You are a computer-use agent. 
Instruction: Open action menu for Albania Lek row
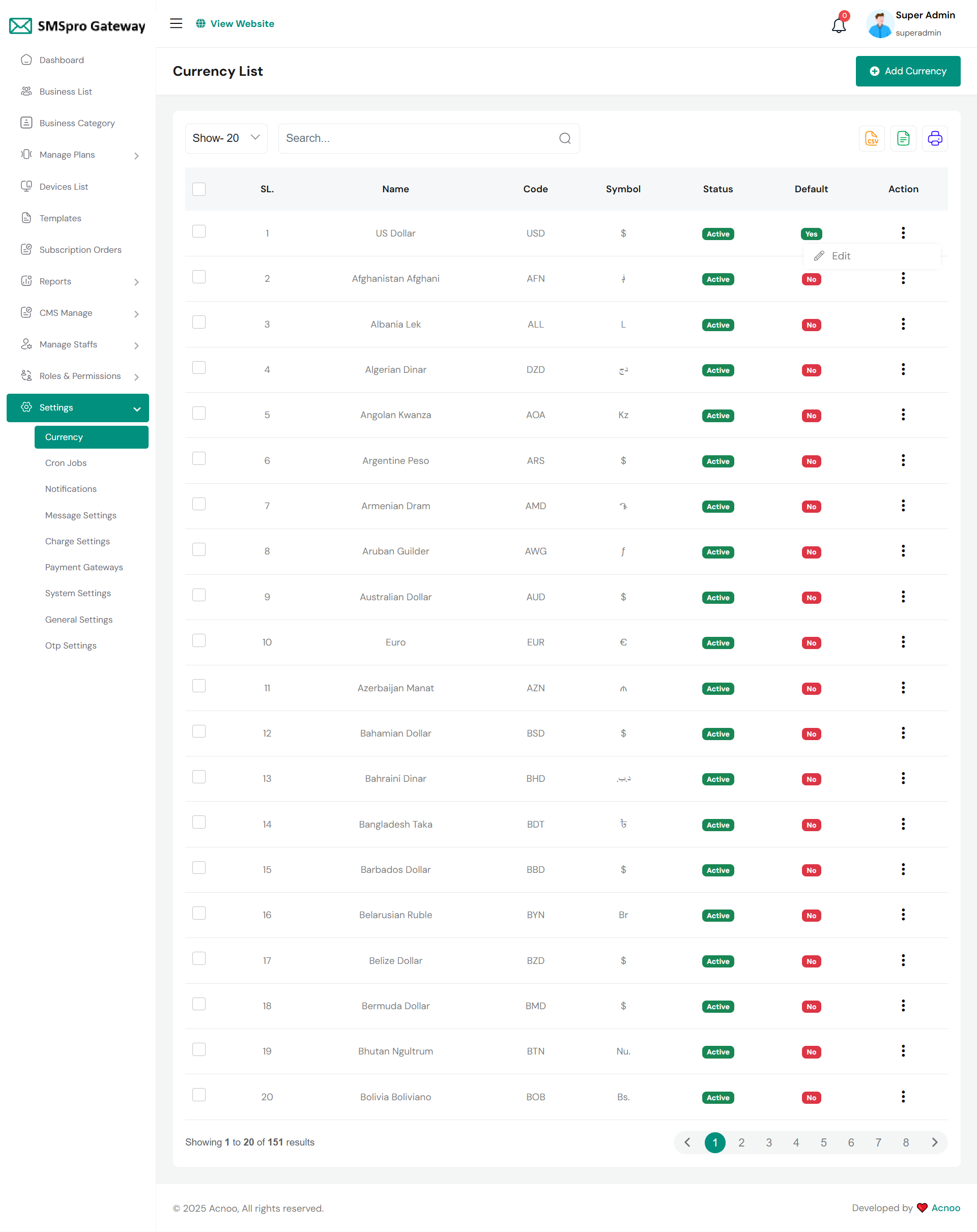click(903, 324)
